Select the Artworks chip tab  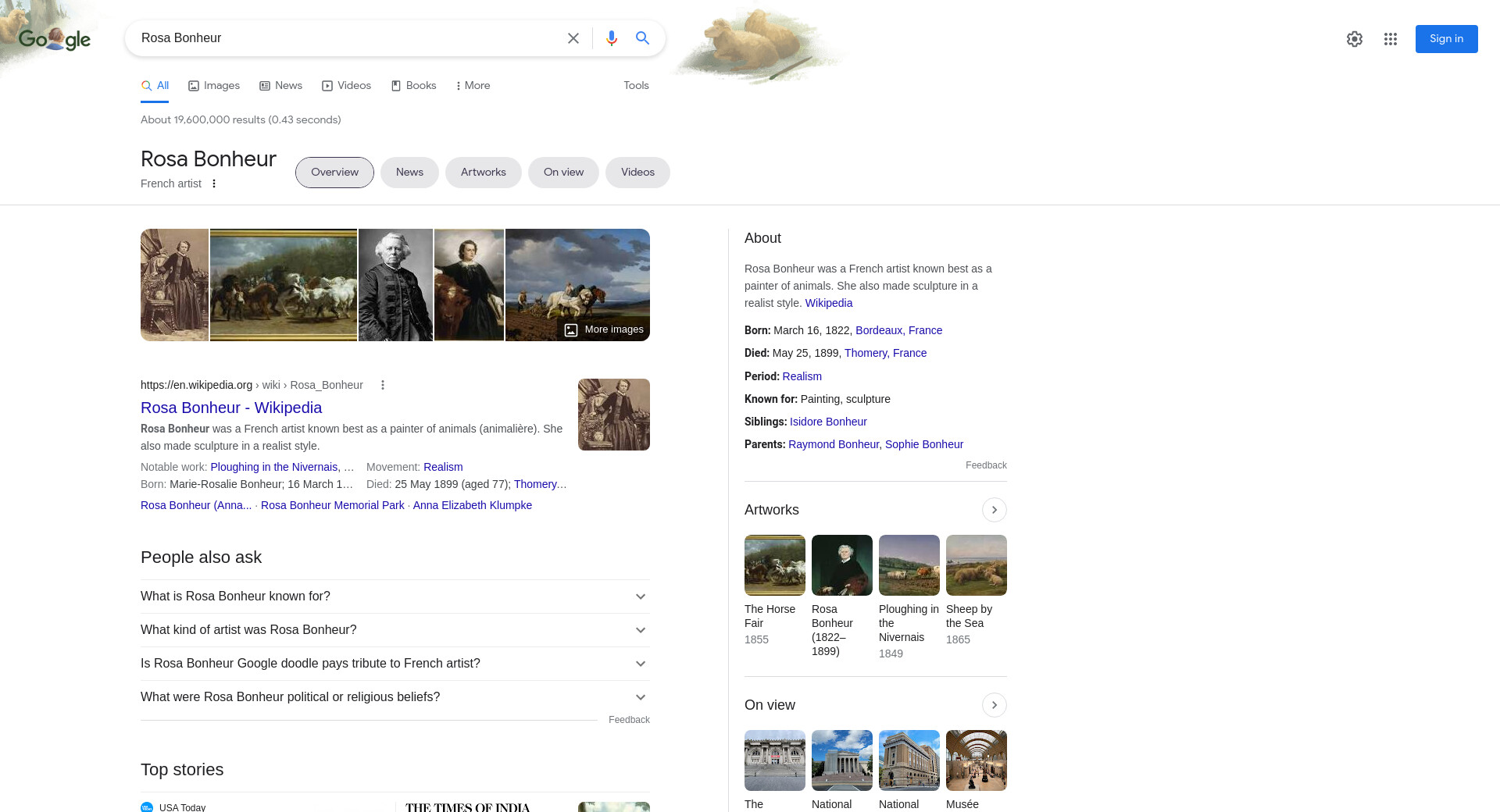coord(483,173)
